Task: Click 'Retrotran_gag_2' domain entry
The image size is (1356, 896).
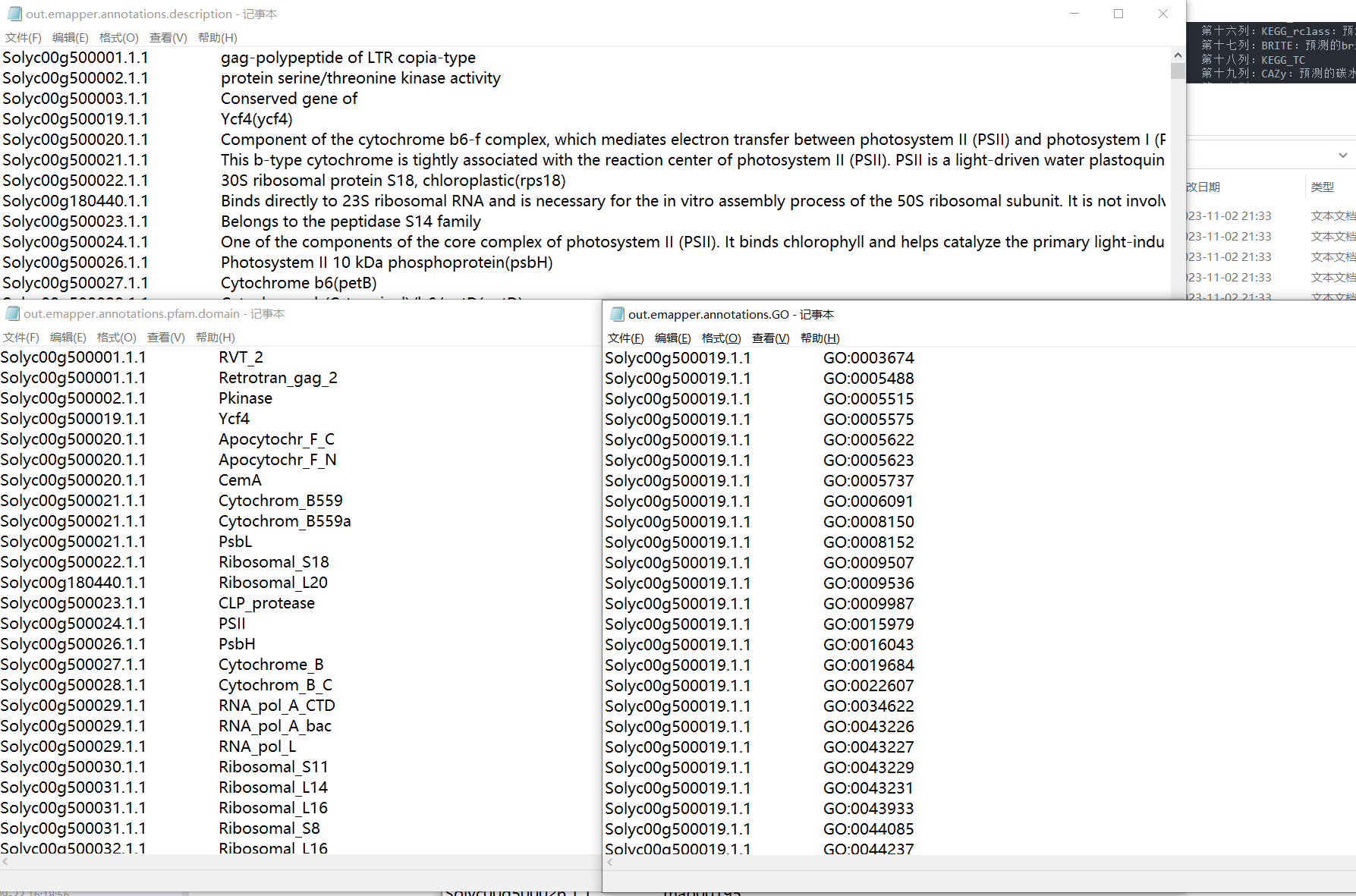Action: (x=278, y=378)
